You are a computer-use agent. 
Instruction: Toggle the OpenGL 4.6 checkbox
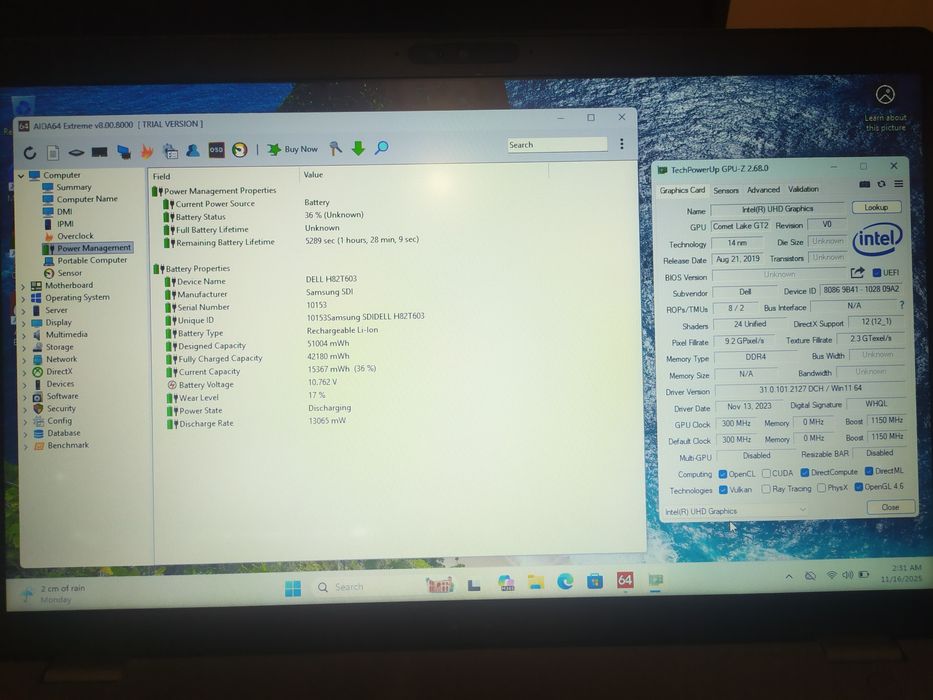[859, 487]
